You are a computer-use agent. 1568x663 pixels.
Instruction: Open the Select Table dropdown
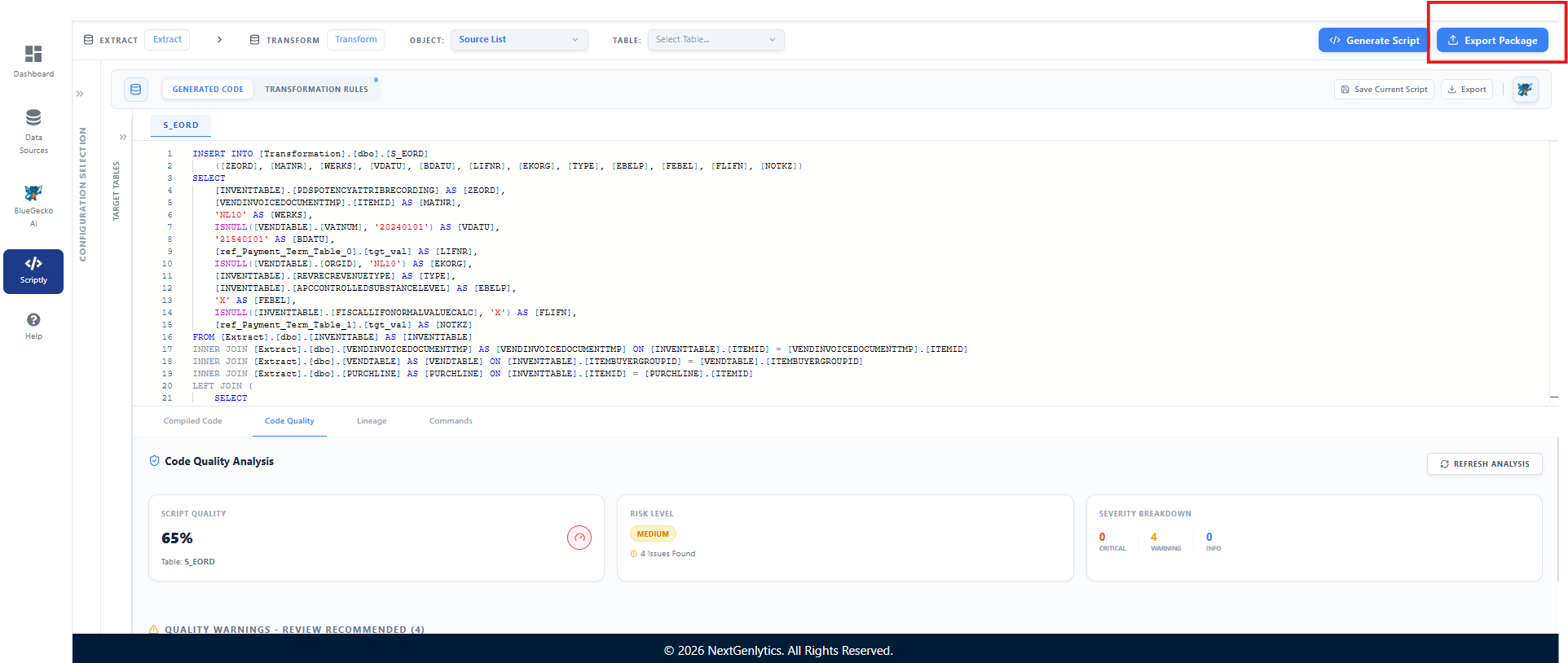coord(716,40)
